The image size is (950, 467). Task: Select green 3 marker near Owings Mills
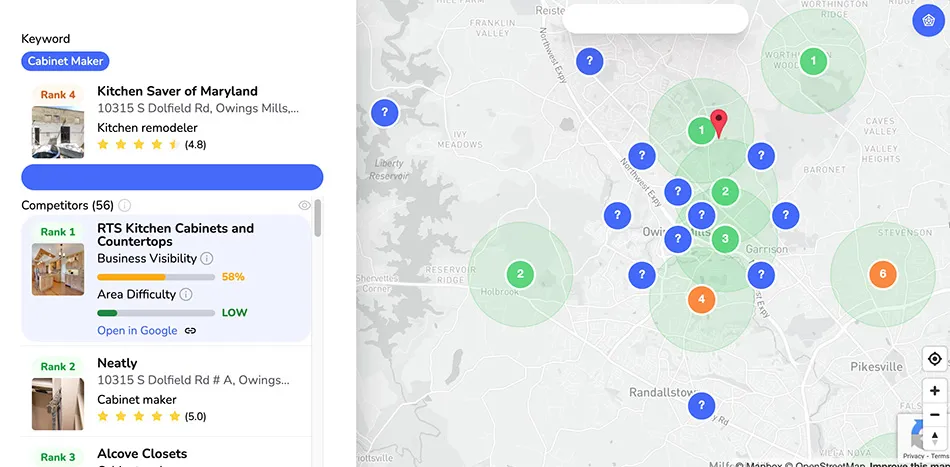[725, 239]
